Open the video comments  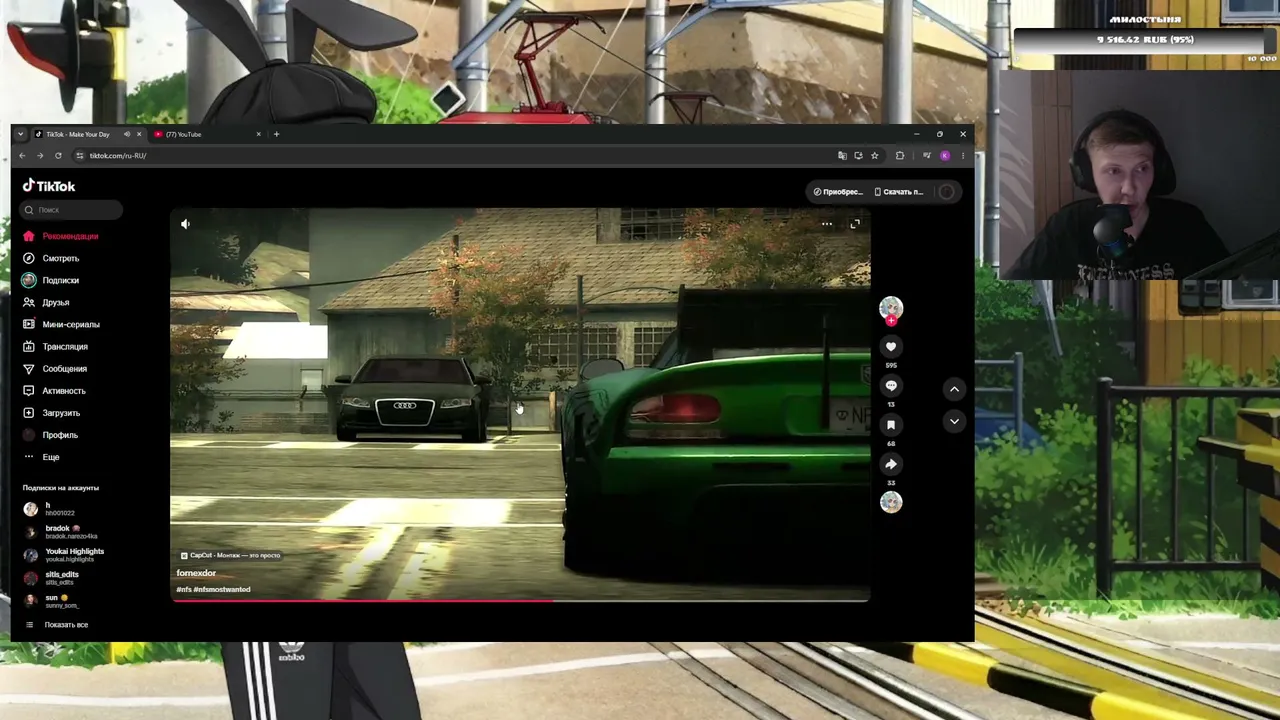pyautogui.click(x=891, y=385)
